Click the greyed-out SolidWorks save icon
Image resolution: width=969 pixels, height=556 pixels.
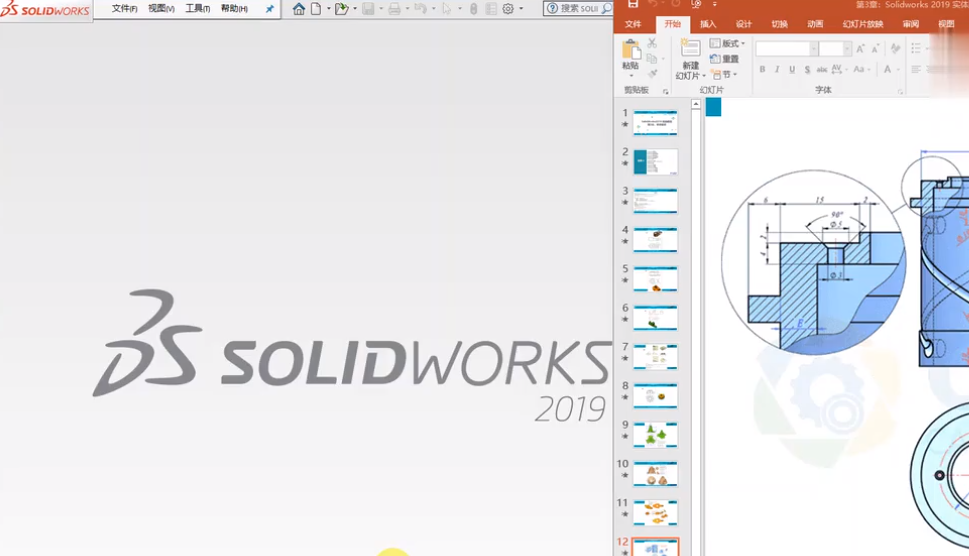pyautogui.click(x=368, y=9)
